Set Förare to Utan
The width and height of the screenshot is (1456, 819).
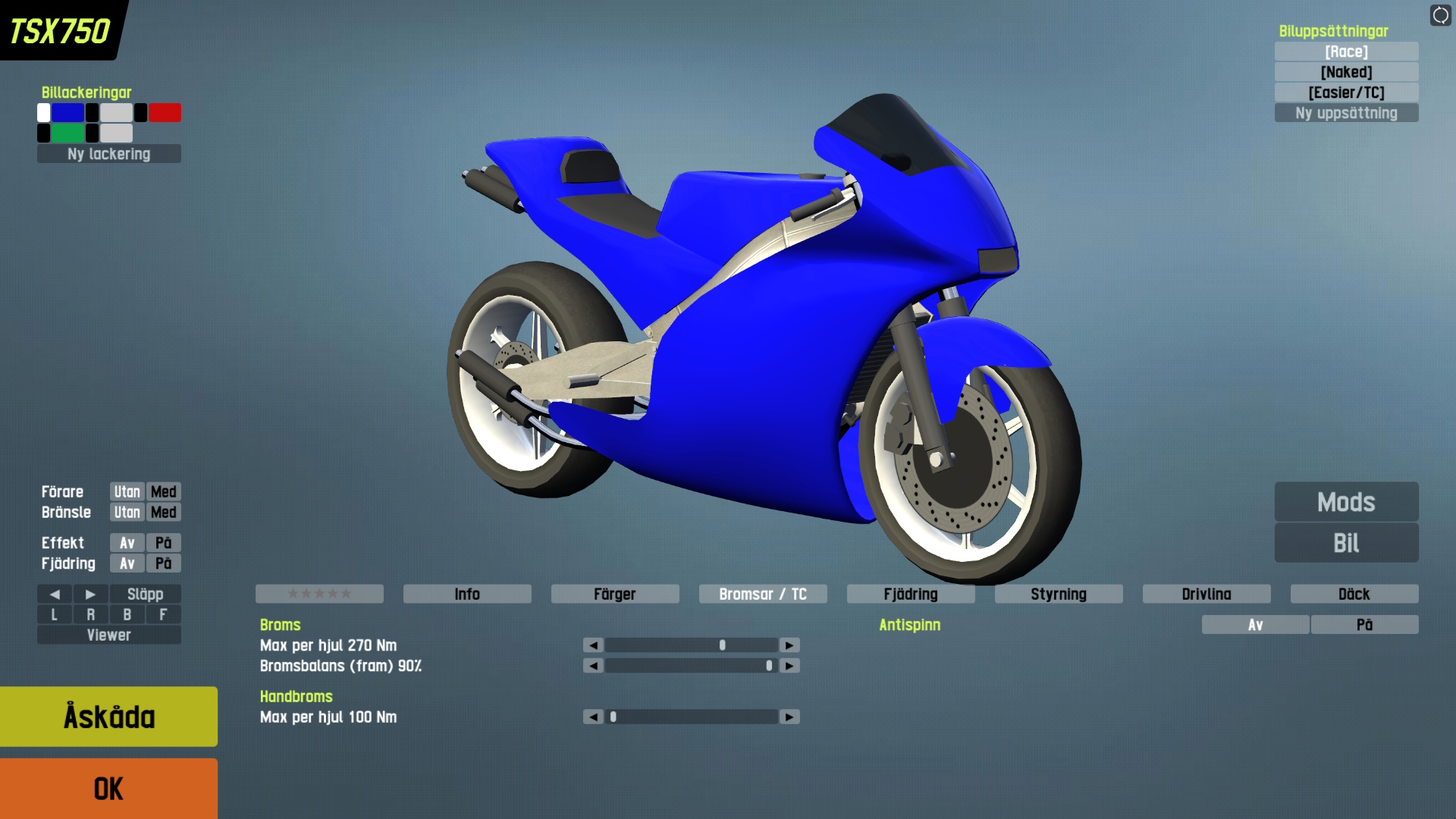(127, 492)
